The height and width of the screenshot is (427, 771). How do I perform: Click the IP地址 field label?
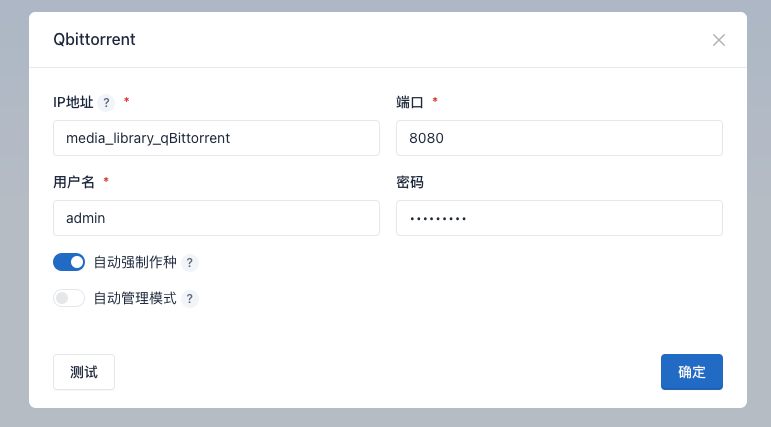[x=73, y=102]
